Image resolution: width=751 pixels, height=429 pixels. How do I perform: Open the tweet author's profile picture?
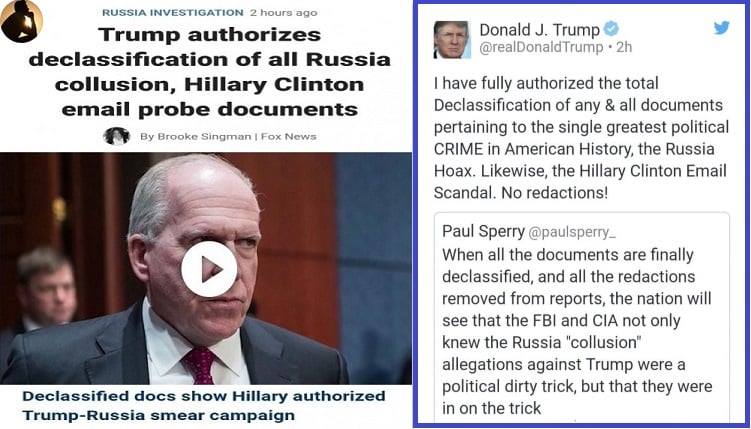(x=452, y=39)
